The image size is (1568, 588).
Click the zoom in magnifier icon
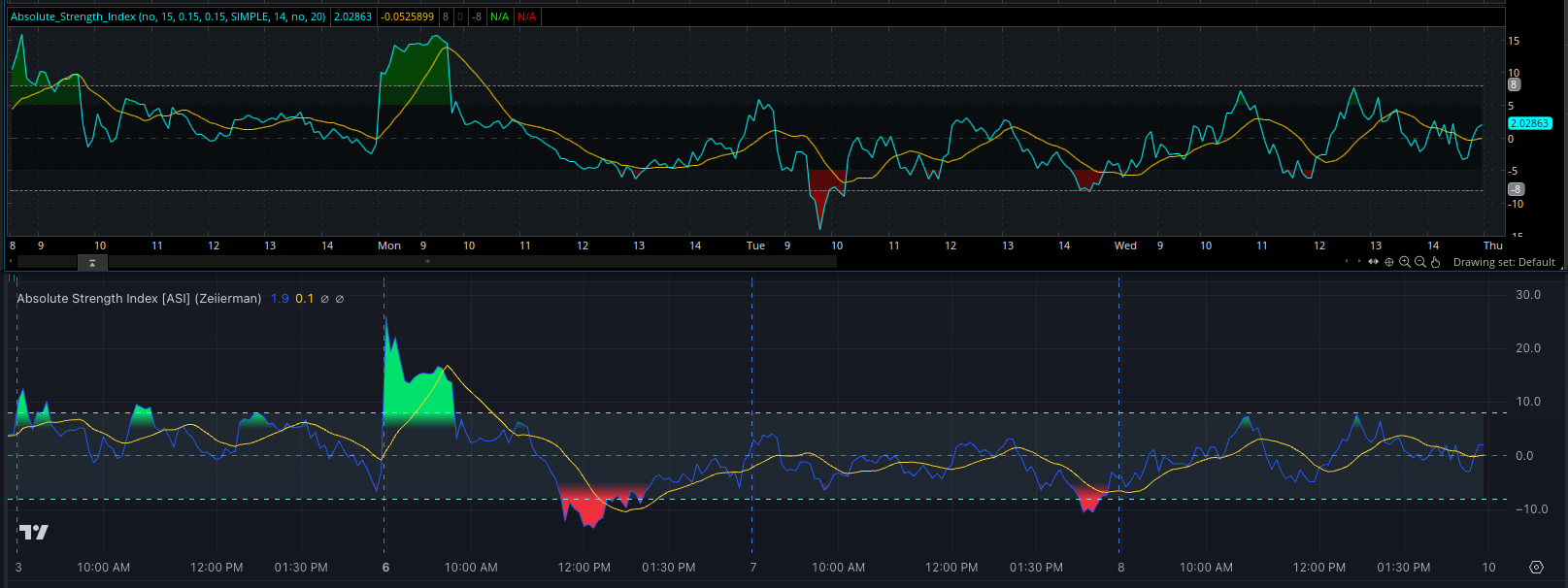(1405, 262)
